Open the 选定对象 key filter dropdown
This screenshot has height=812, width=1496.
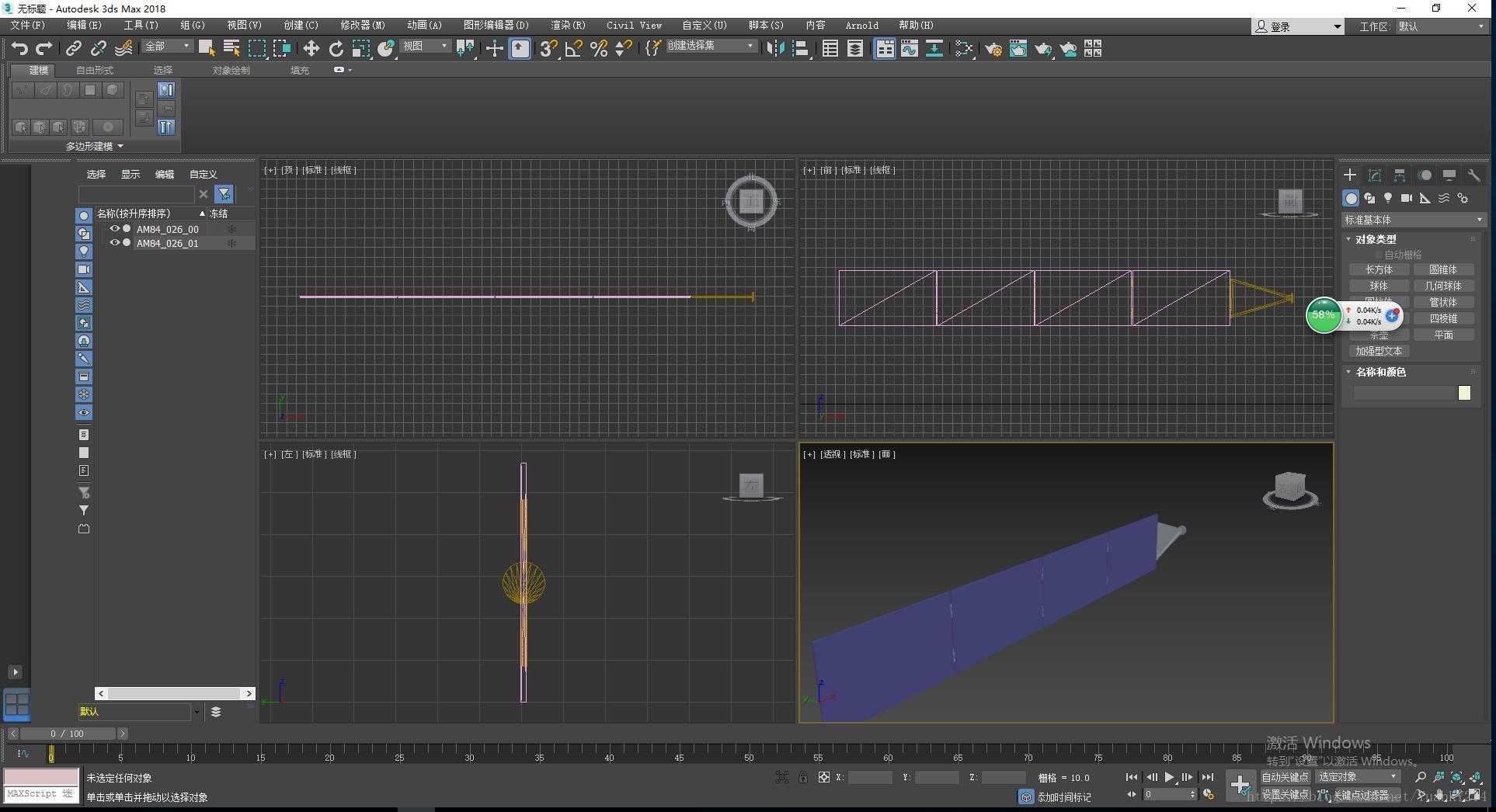[1356, 777]
